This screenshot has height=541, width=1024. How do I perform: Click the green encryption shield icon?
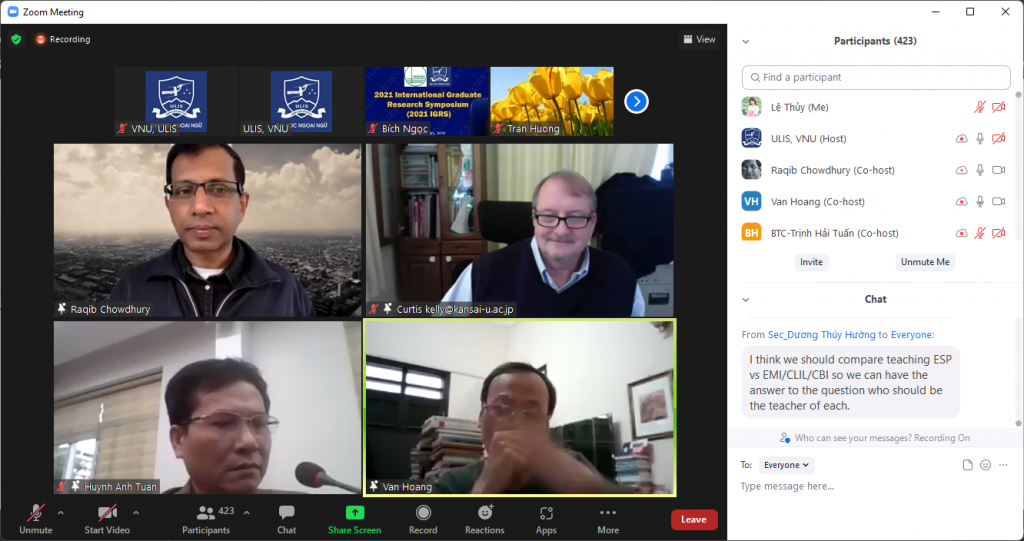point(16,39)
